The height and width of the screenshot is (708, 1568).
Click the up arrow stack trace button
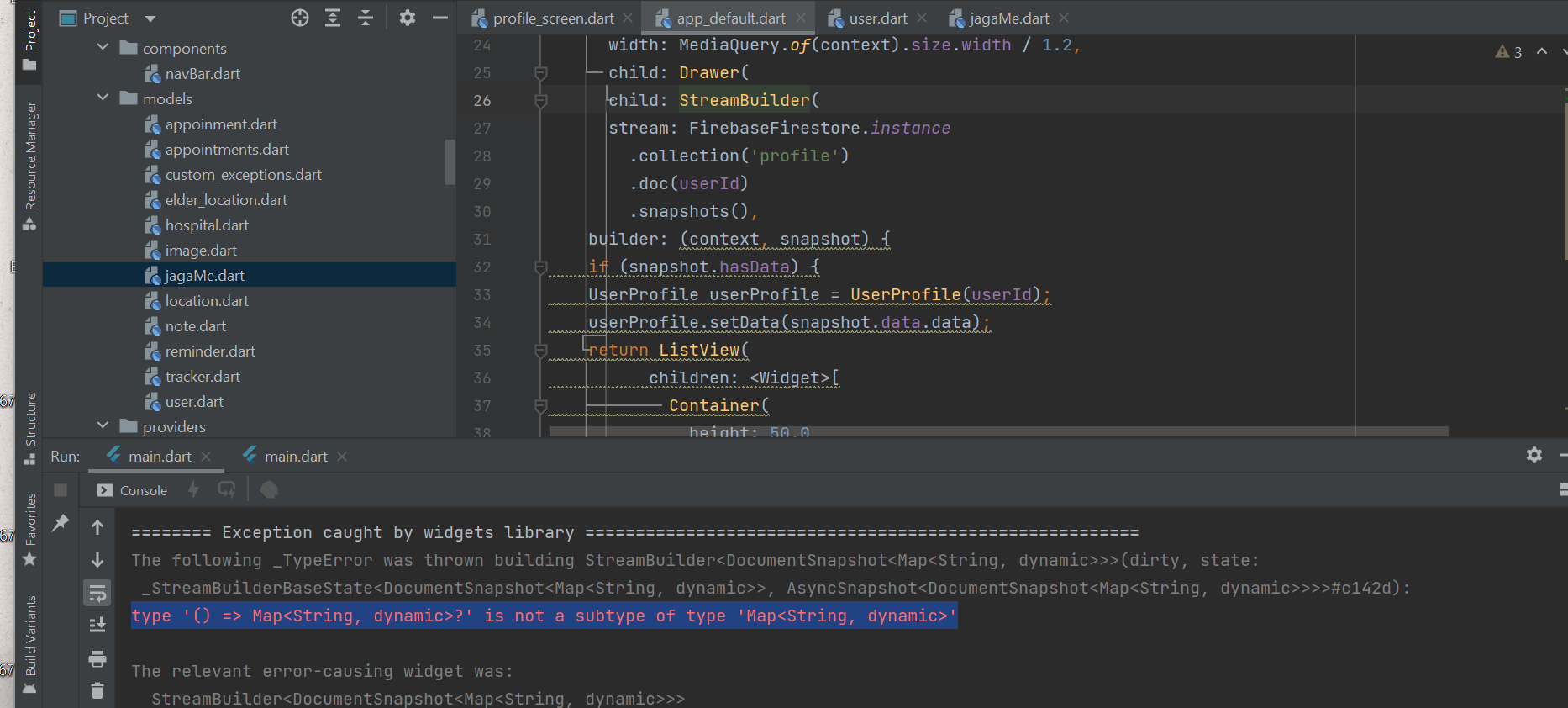[97, 527]
